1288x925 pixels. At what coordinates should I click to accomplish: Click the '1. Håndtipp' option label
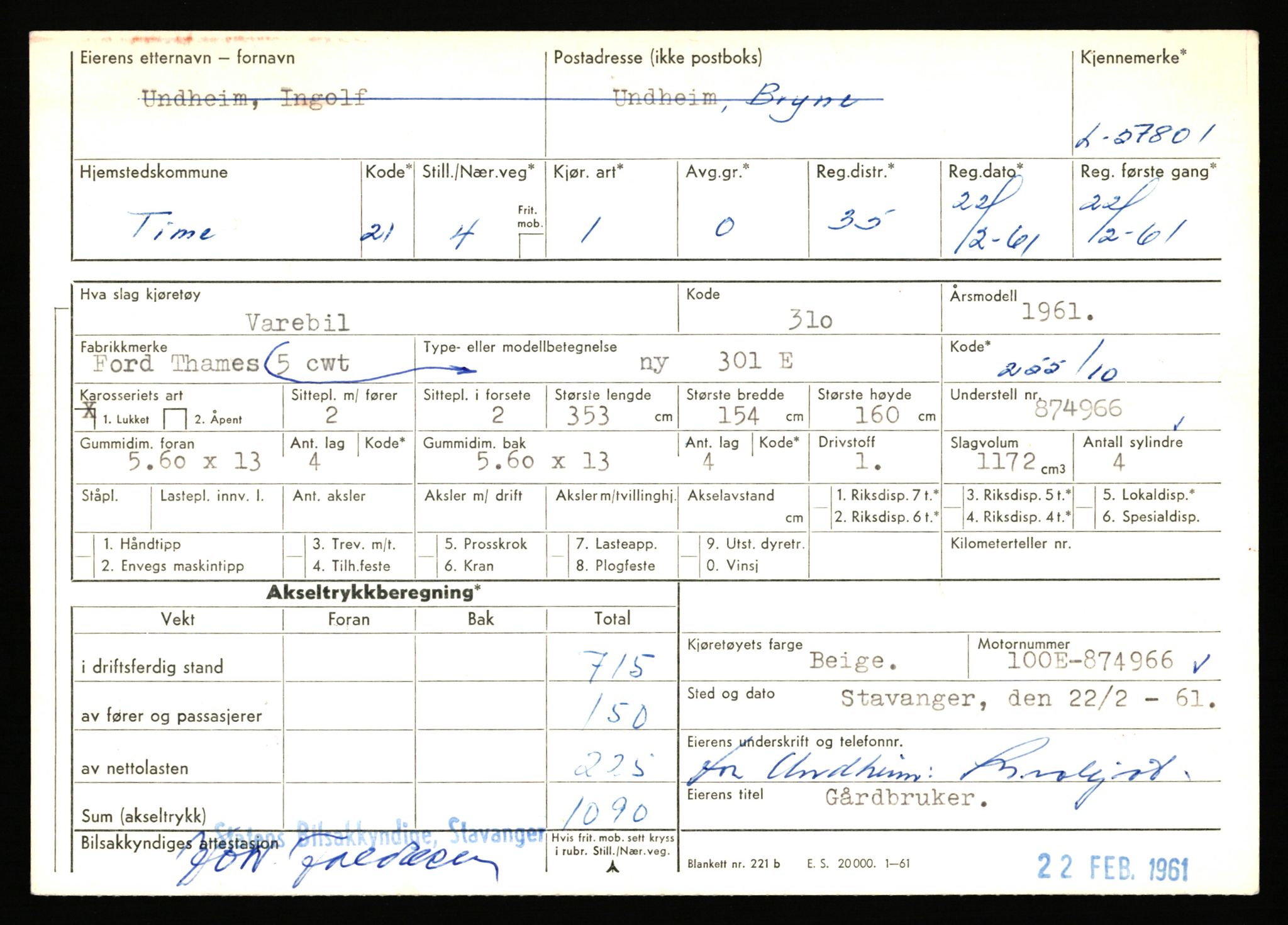[142, 544]
